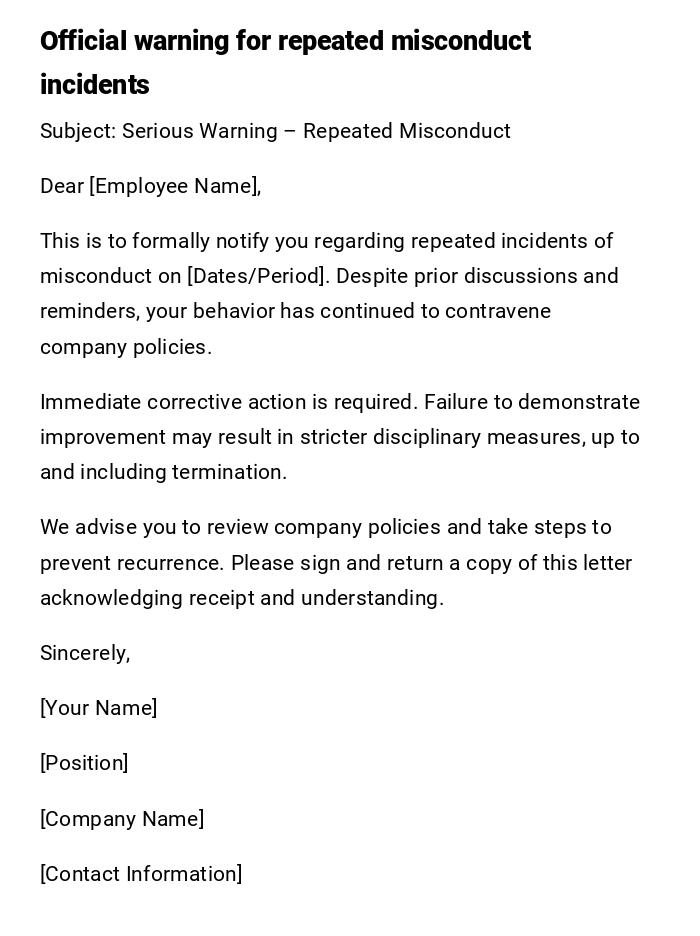Click the Subject line text
The width and height of the screenshot is (700, 936).
(x=275, y=131)
